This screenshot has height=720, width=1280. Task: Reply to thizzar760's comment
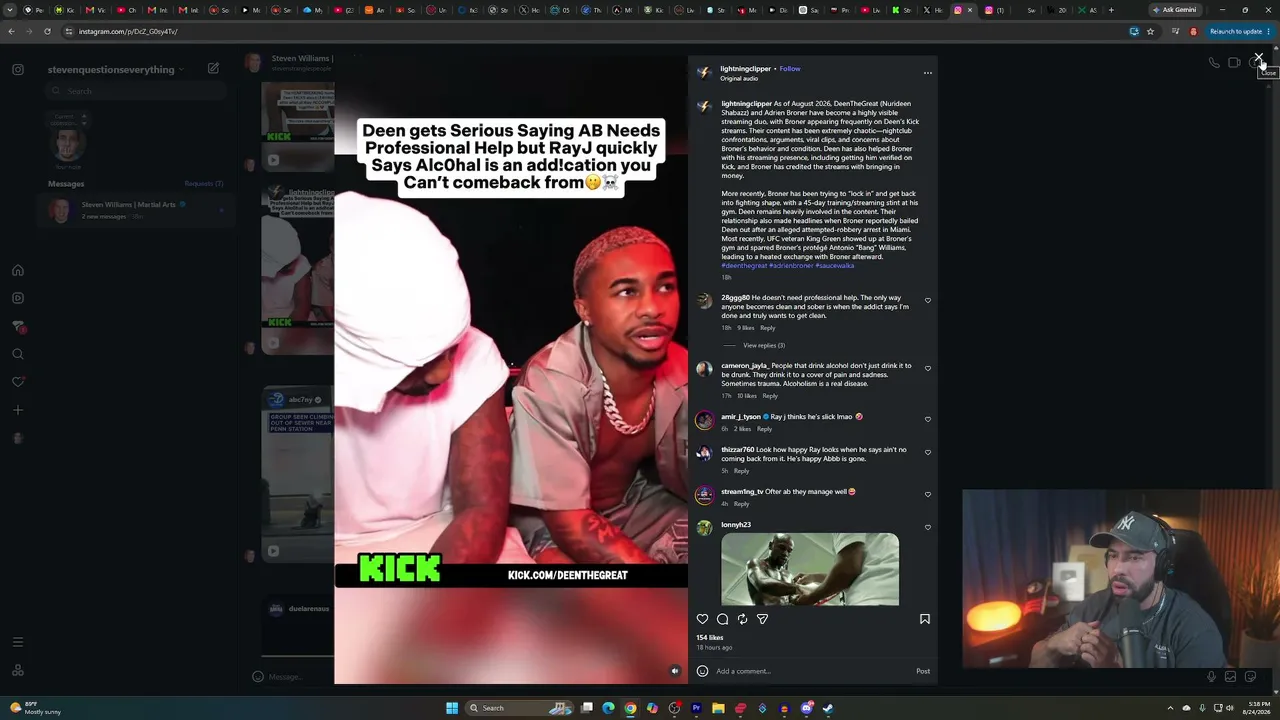741,471
